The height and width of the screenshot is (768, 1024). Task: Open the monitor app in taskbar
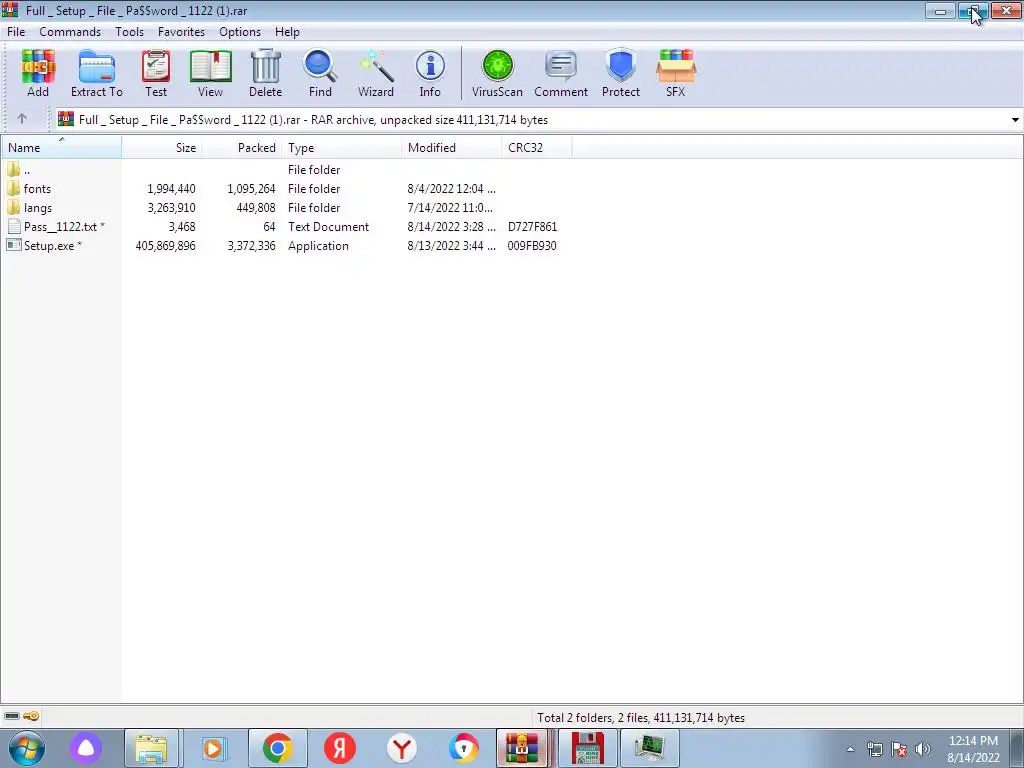(x=649, y=748)
